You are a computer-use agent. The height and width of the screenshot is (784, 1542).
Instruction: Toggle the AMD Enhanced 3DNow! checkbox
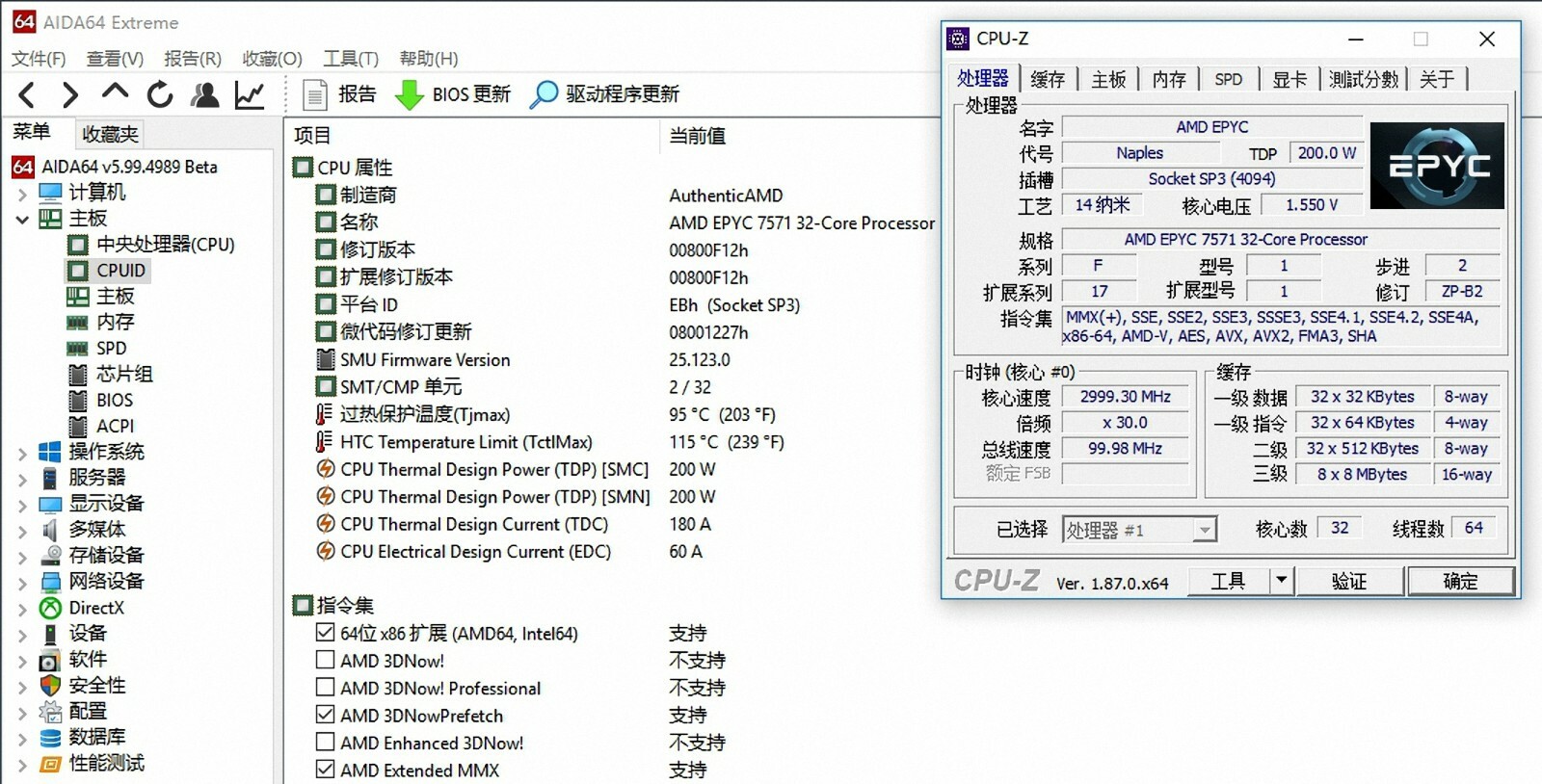tap(326, 743)
